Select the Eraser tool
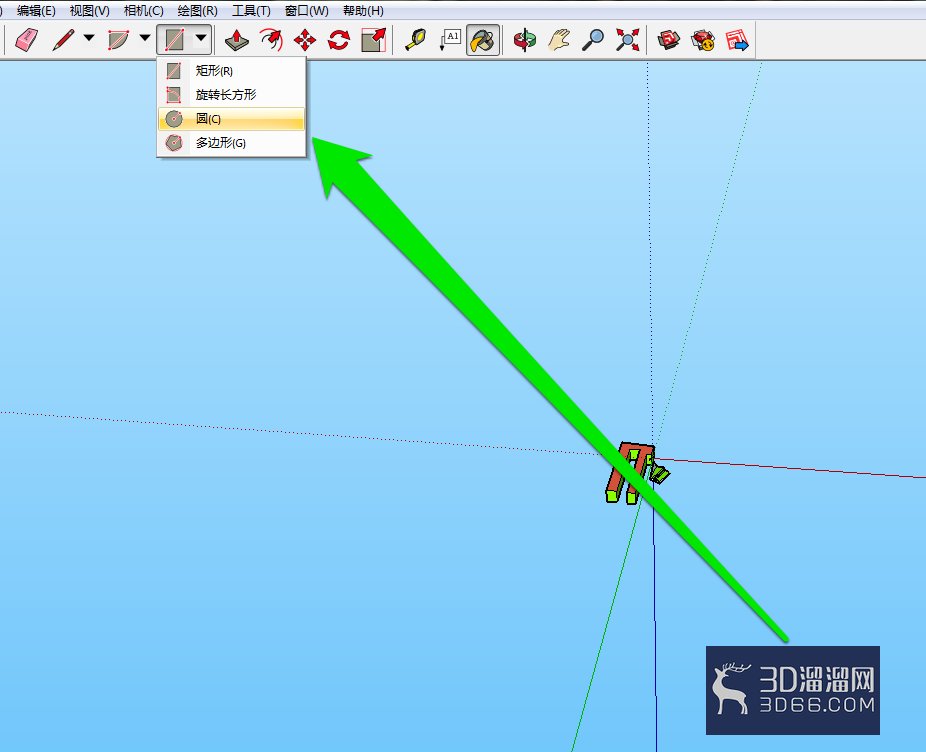The width and height of the screenshot is (926, 752). pyautogui.click(x=26, y=40)
